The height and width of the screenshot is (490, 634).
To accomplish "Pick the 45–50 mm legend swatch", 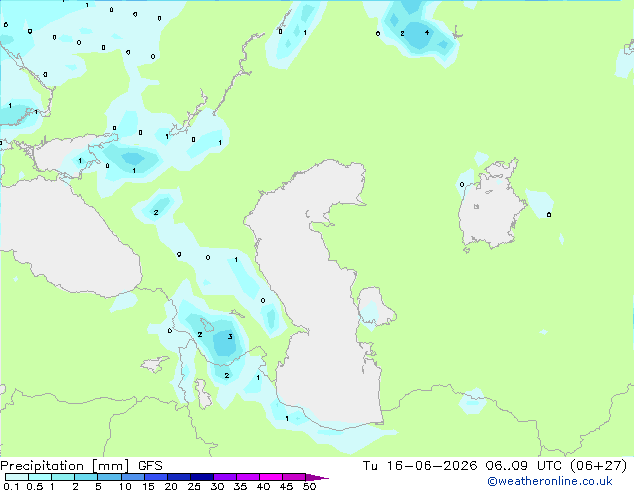I will (x=294, y=477).
